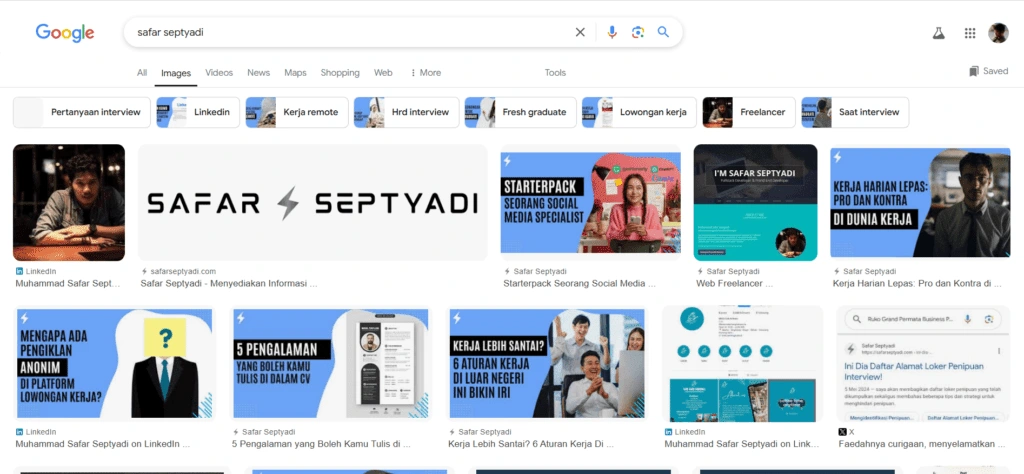Screen dimensions: 1024x474
Task: Open the Google apps grid
Action: [x=970, y=33]
